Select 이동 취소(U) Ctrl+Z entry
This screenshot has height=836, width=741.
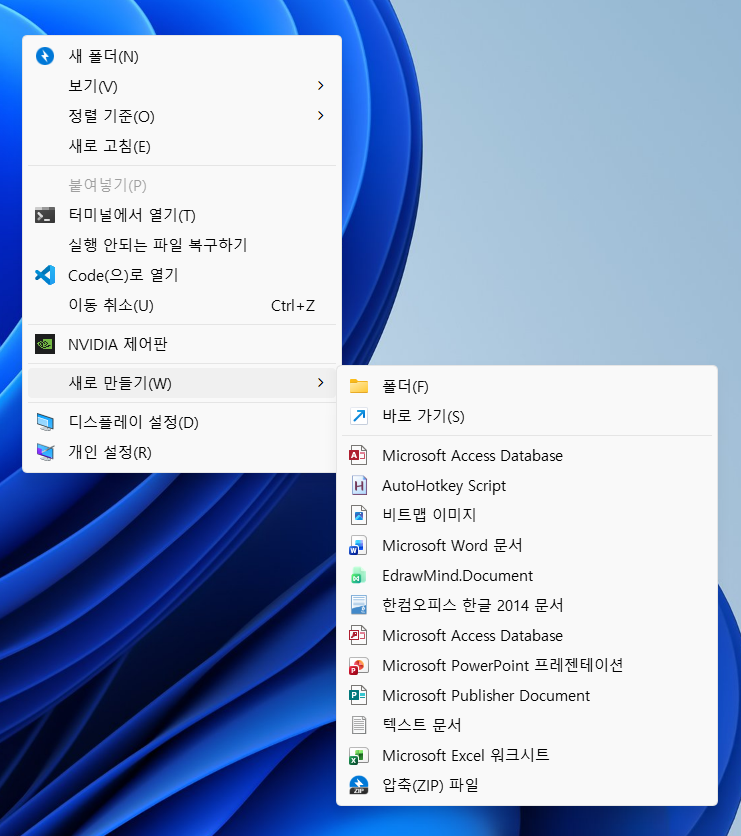(182, 305)
